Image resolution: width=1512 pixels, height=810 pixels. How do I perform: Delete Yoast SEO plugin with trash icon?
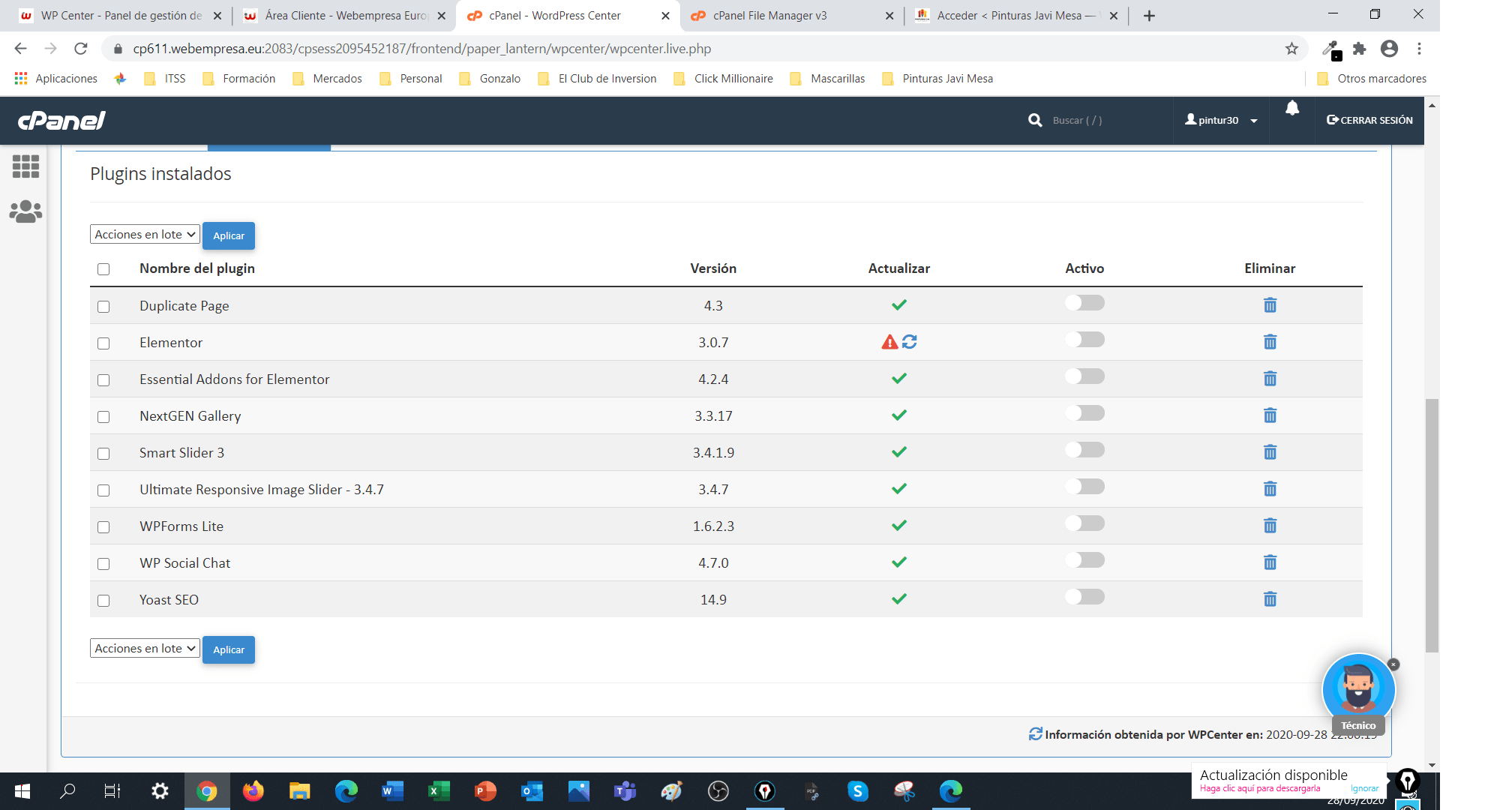click(x=1270, y=599)
